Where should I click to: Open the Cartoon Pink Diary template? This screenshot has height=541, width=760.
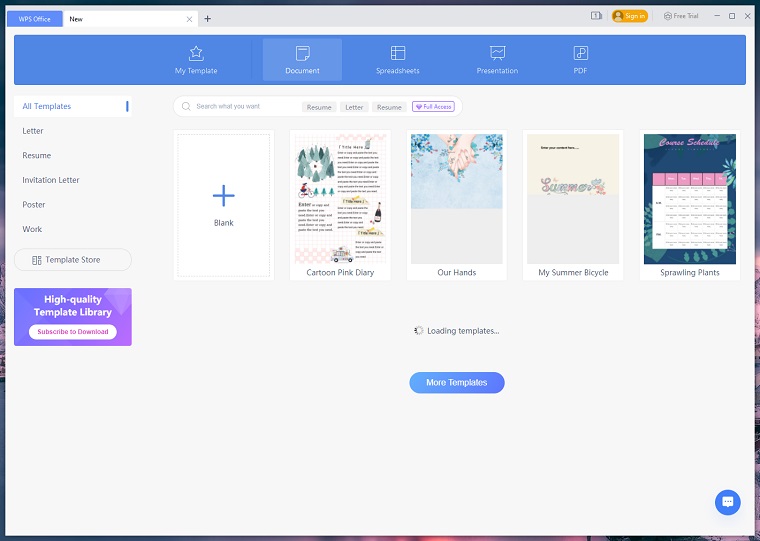340,205
